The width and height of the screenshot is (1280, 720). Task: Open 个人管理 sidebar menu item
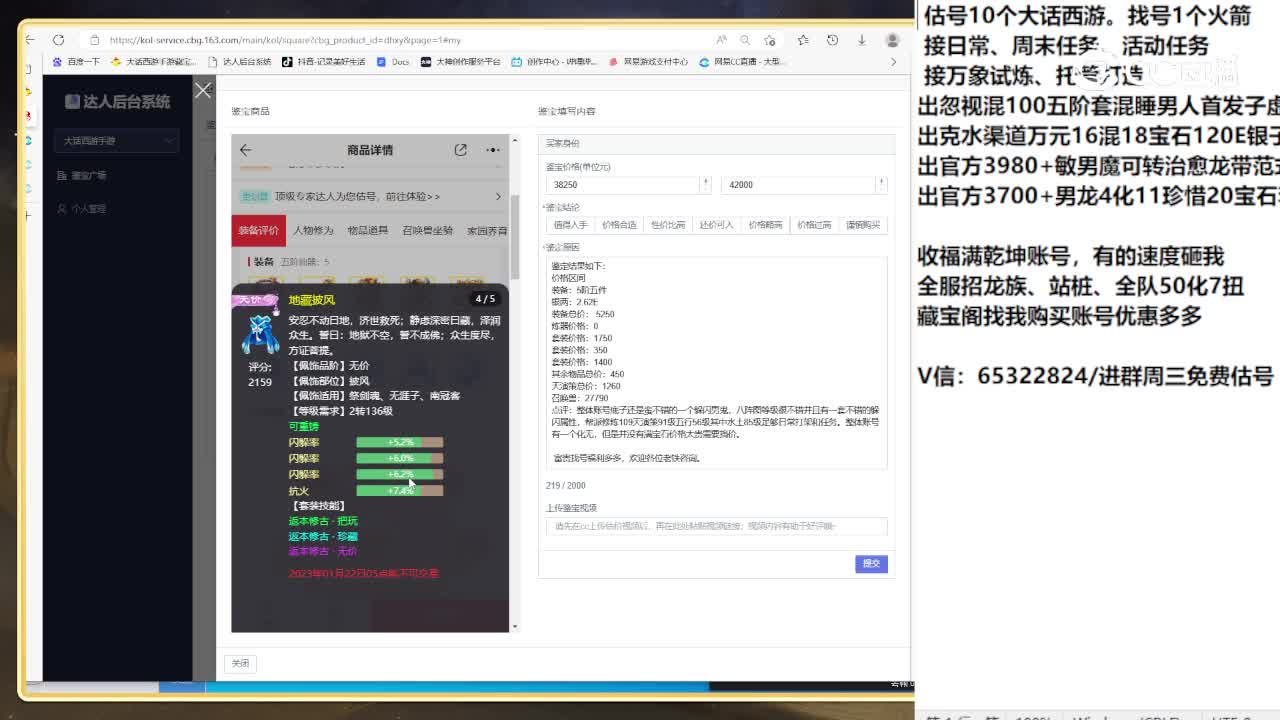click(82, 209)
